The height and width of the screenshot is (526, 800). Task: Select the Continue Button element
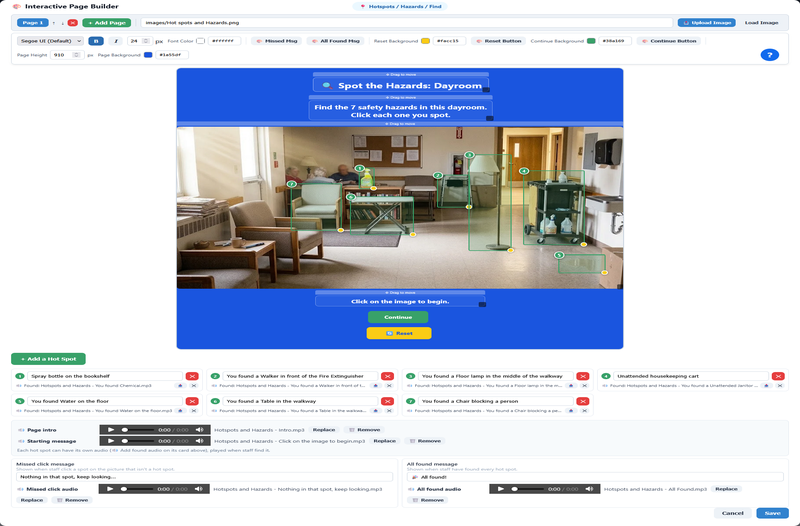669,41
